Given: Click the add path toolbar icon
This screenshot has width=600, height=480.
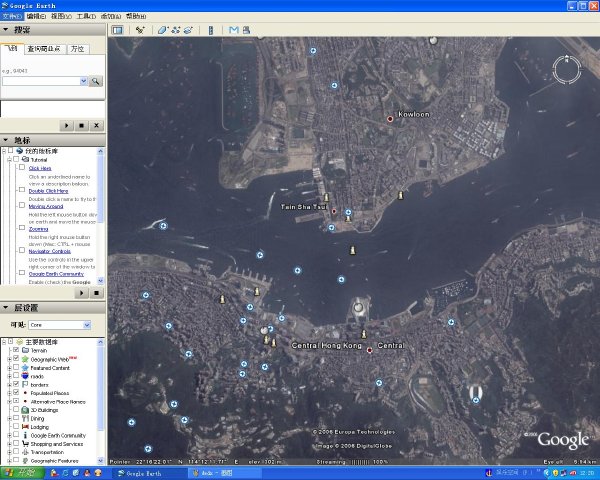Looking at the screenshot, I should click(x=176, y=30).
